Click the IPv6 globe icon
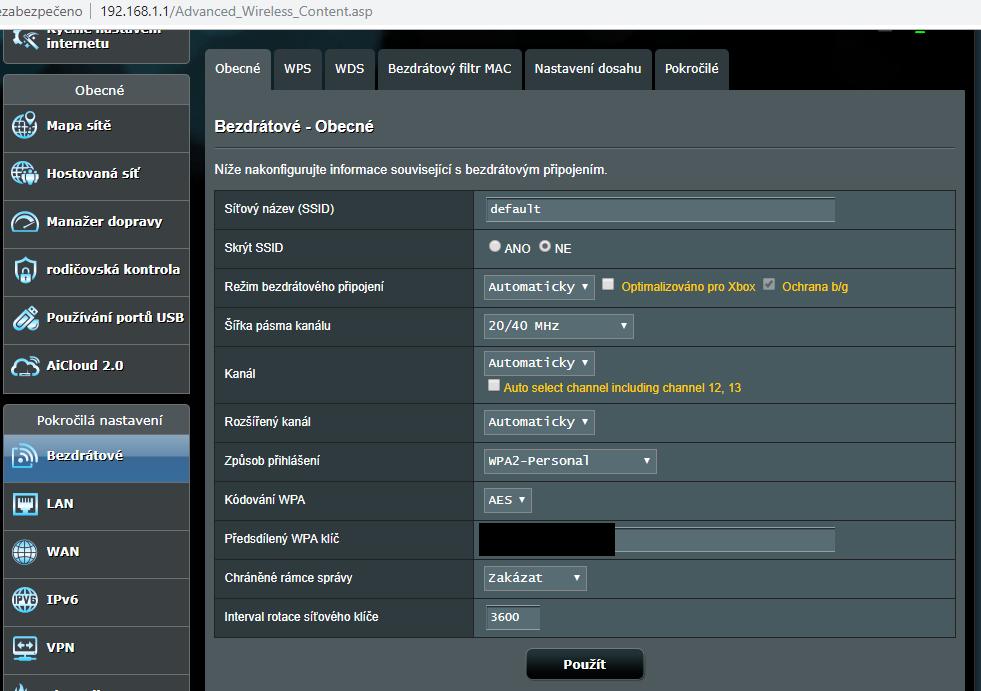 [x=24, y=600]
